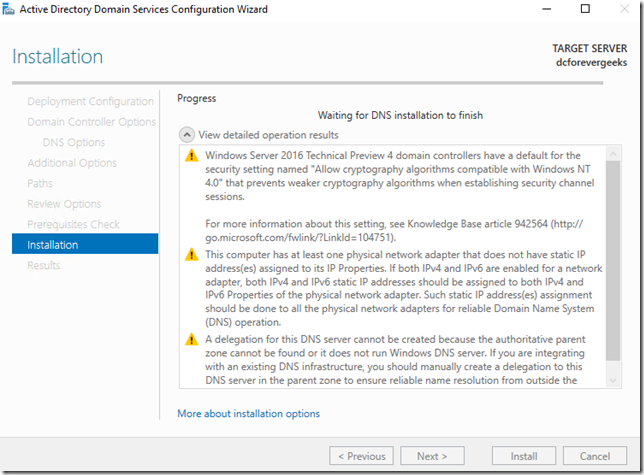
Task: Open the Deployment Configuration step
Action: click(x=90, y=101)
